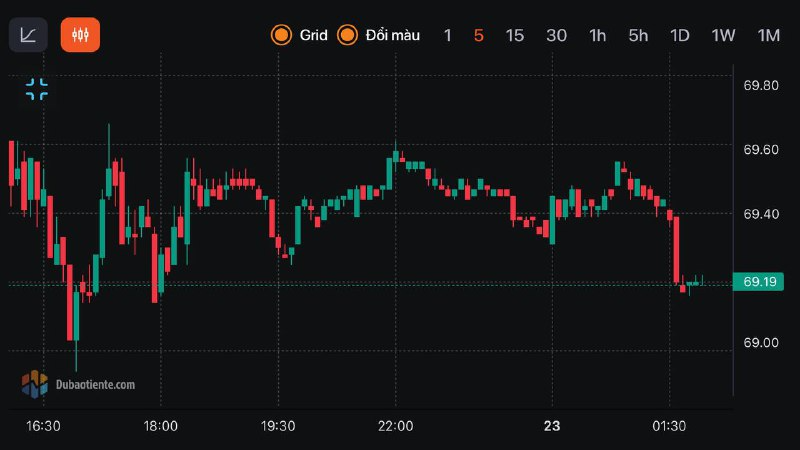
Task: Click the 69.80 price axis label
Action: point(761,86)
